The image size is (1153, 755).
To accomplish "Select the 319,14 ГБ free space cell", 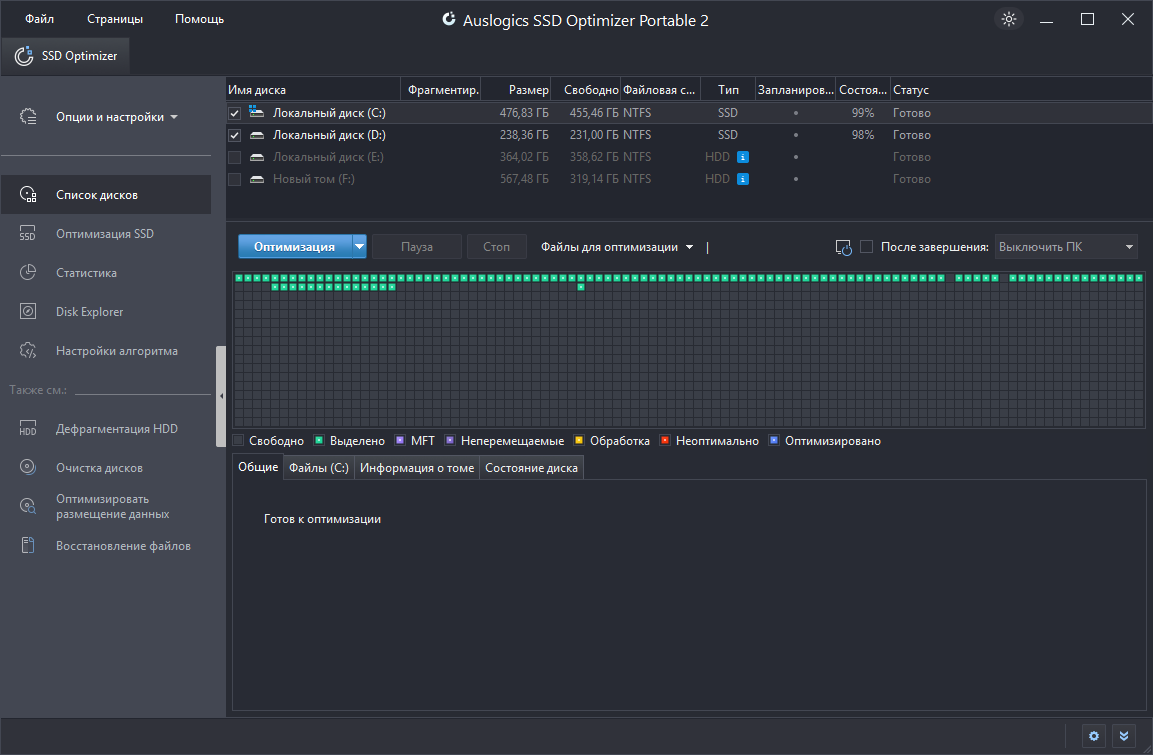I will pyautogui.click(x=593, y=179).
